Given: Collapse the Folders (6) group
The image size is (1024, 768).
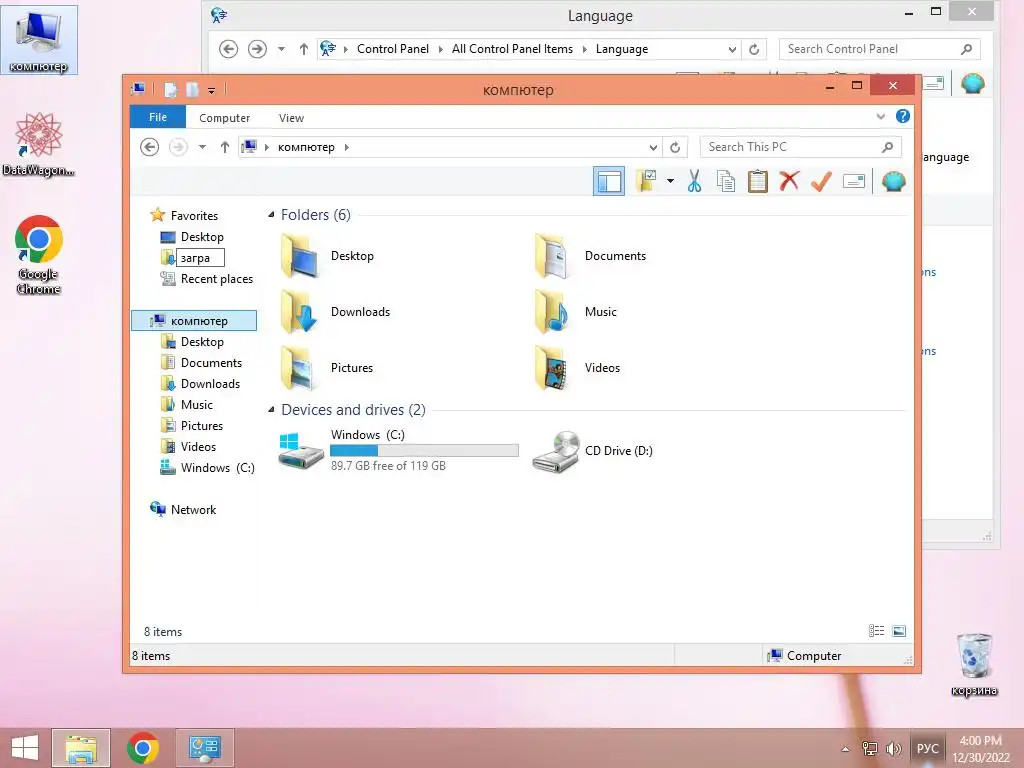Looking at the screenshot, I should tap(271, 215).
